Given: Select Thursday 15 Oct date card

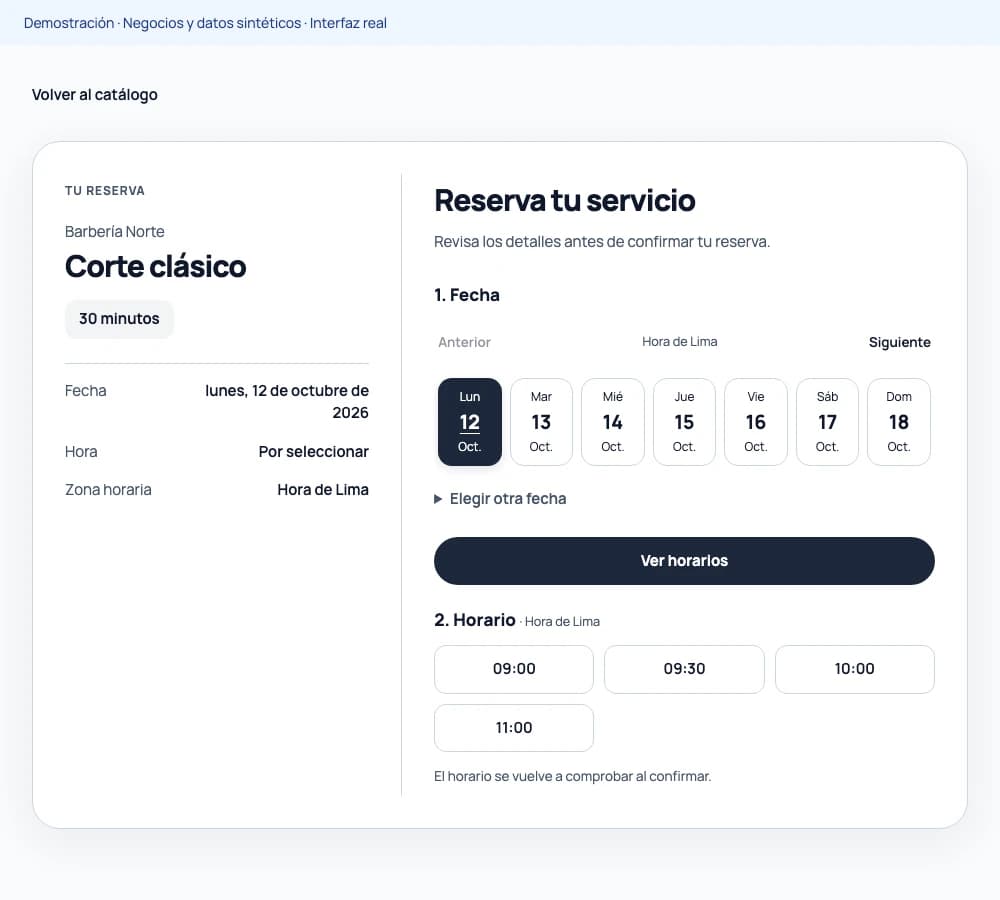Looking at the screenshot, I should (x=684, y=422).
